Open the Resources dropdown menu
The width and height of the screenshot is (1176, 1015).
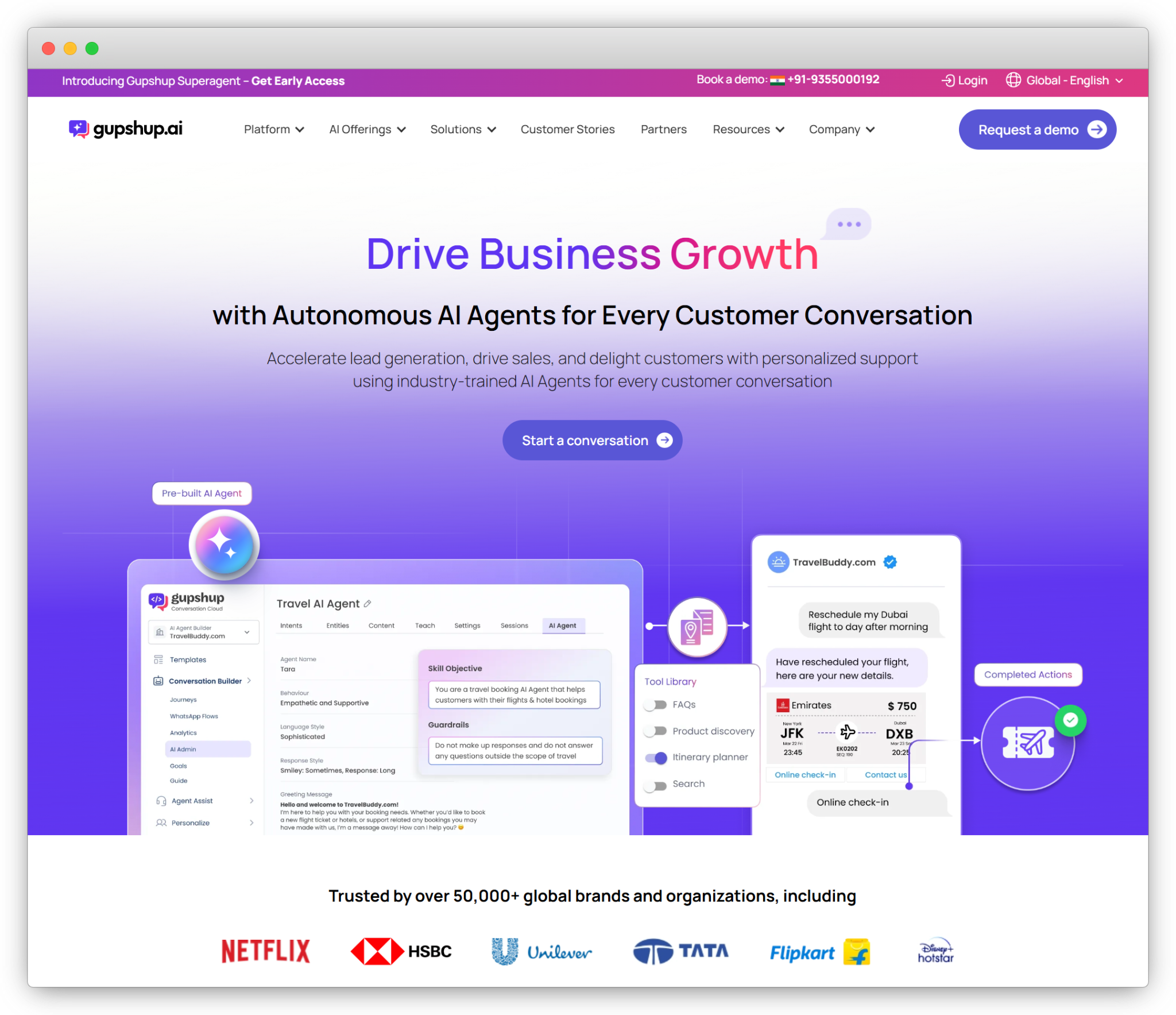[748, 129]
